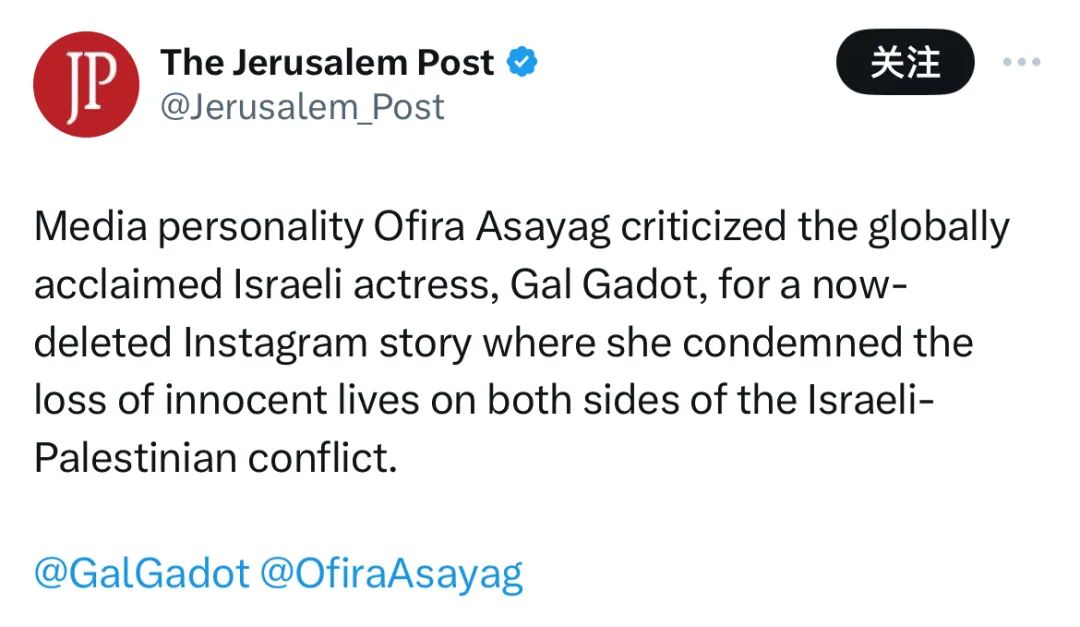Tap the black 关注 follow button
This screenshot has height=627, width=1080.
point(905,62)
